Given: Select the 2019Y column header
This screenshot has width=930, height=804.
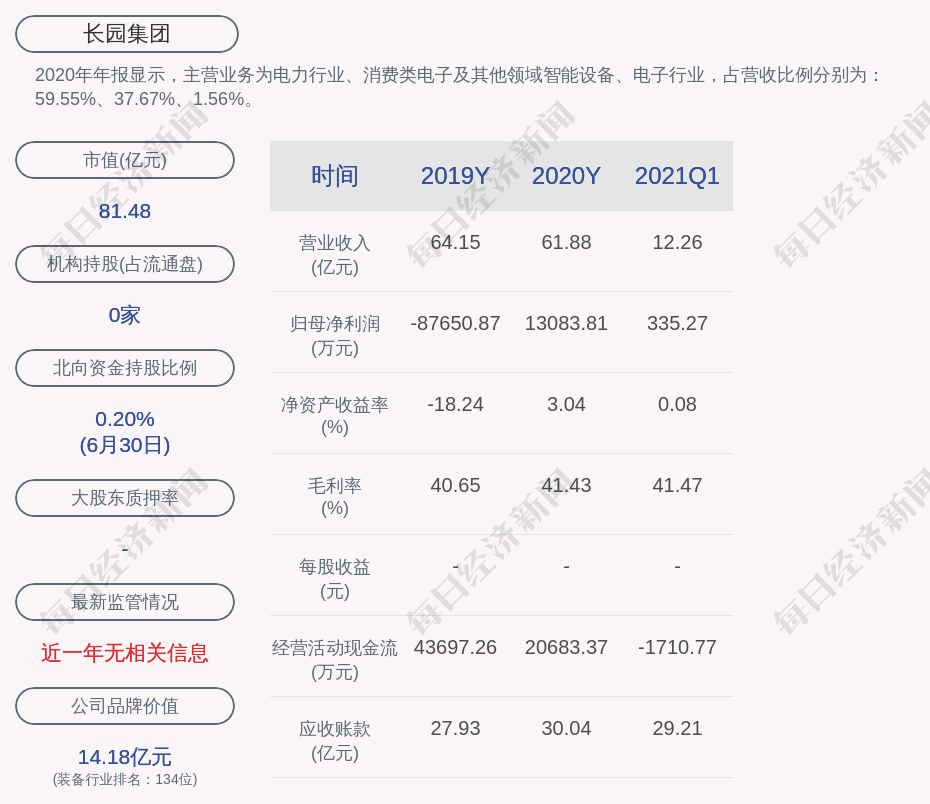Looking at the screenshot, I should [455, 176].
